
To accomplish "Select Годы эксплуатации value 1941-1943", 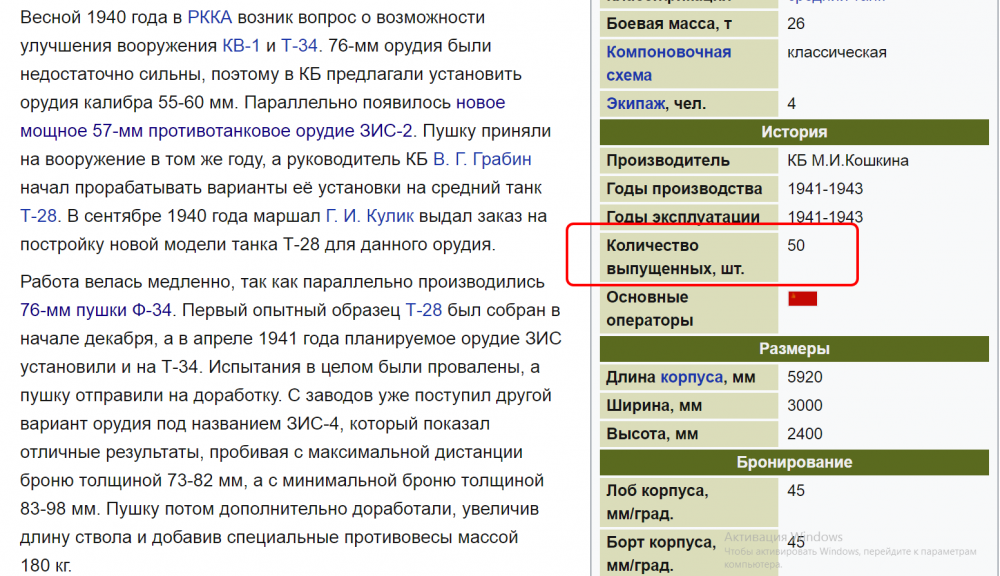I will (825, 218).
